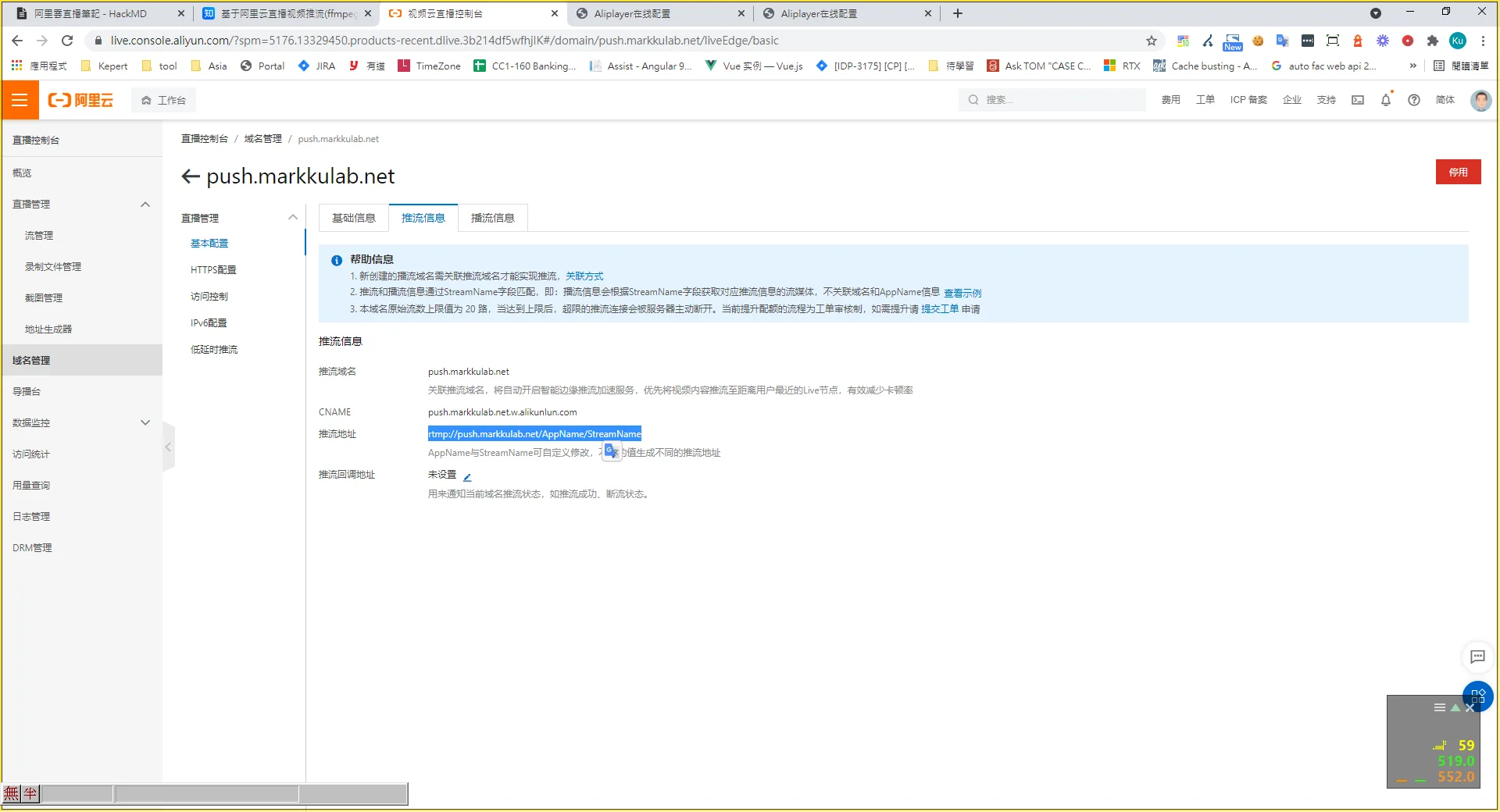Collapse the left sidebar with the handle
Image resolution: width=1500 pixels, height=812 pixels.
(168, 447)
